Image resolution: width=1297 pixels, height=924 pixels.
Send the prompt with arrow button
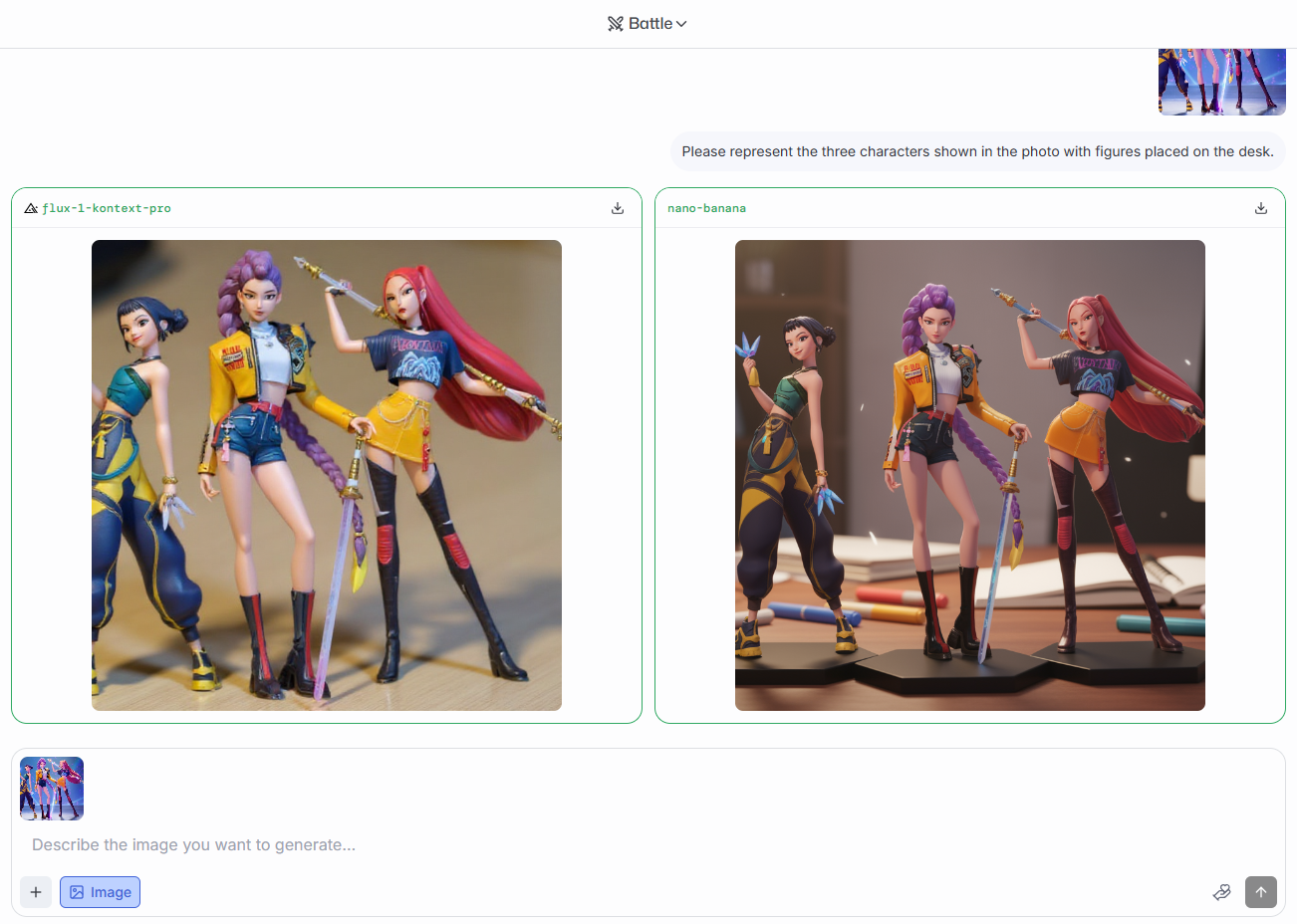tap(1261, 892)
